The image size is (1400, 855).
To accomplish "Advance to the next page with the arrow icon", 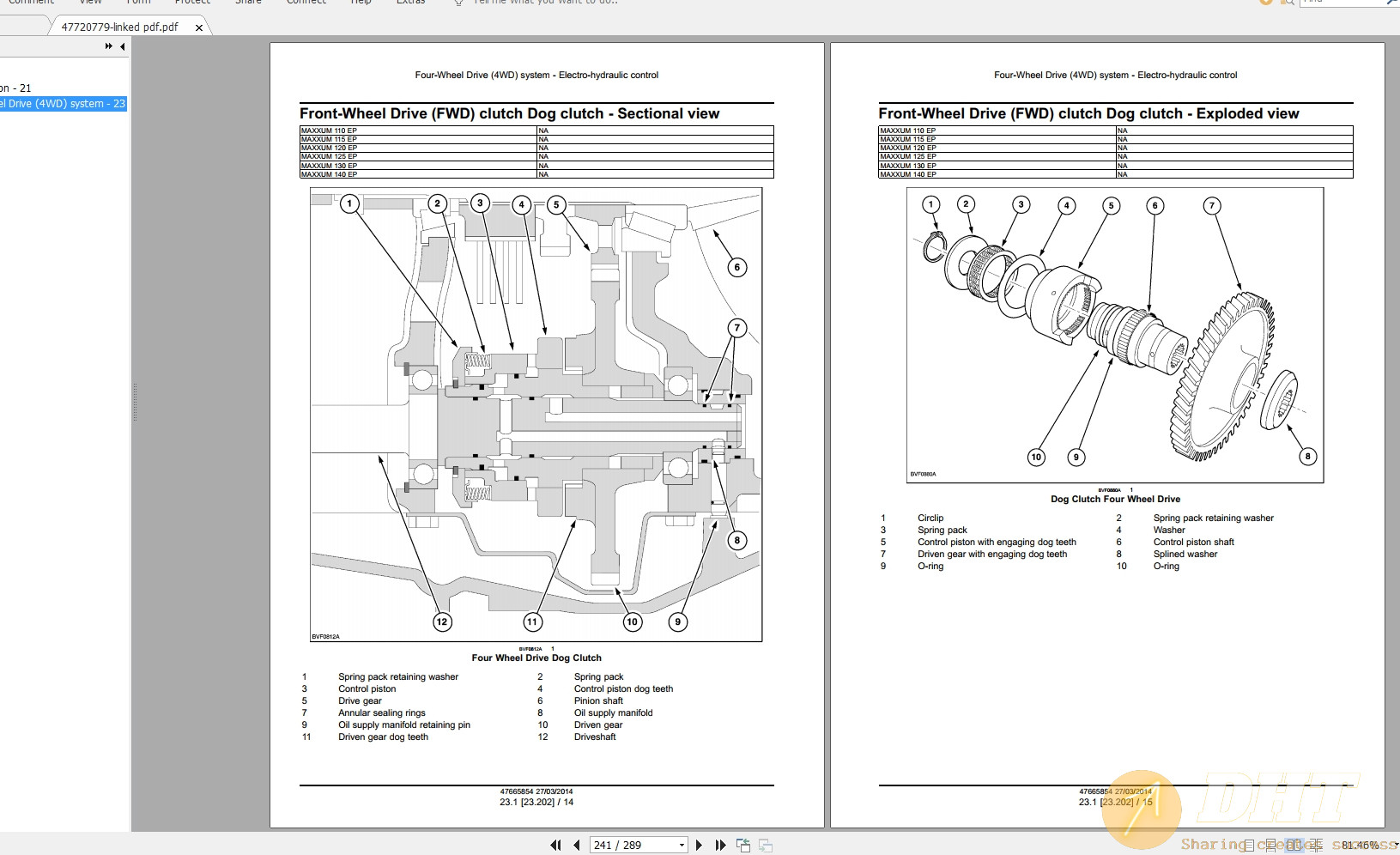I will [x=700, y=845].
